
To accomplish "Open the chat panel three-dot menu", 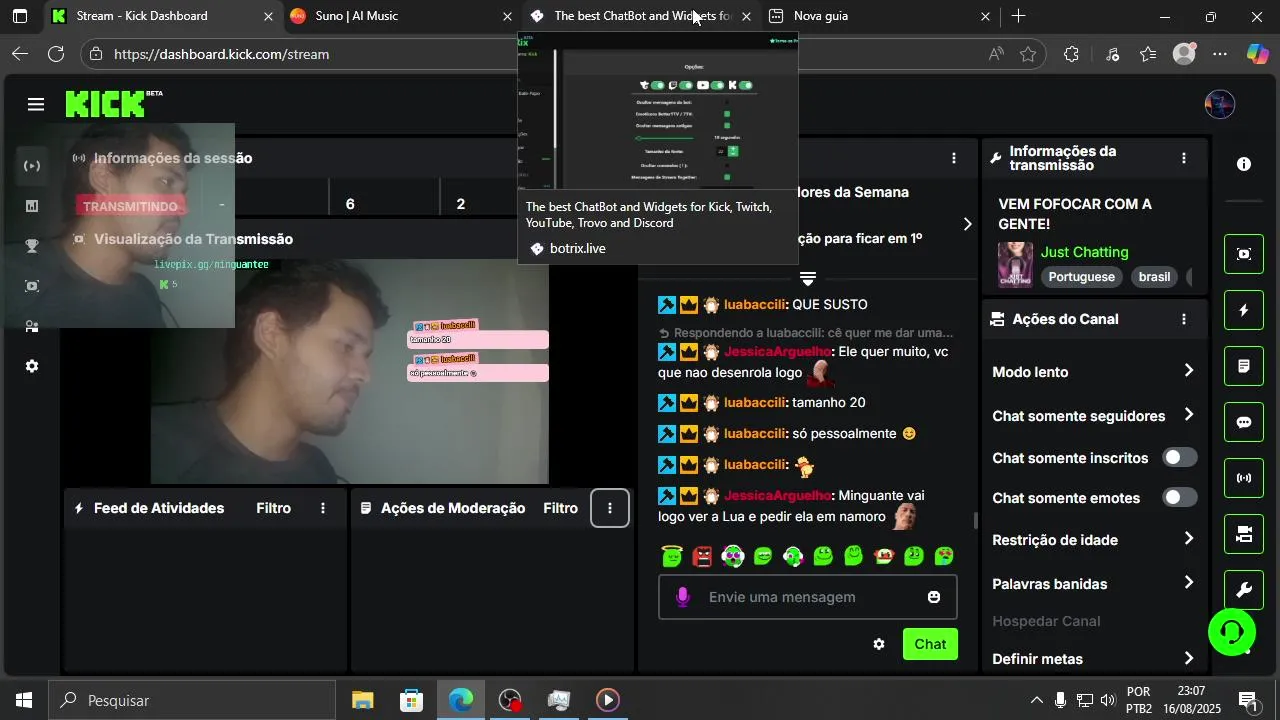I will [x=954, y=158].
